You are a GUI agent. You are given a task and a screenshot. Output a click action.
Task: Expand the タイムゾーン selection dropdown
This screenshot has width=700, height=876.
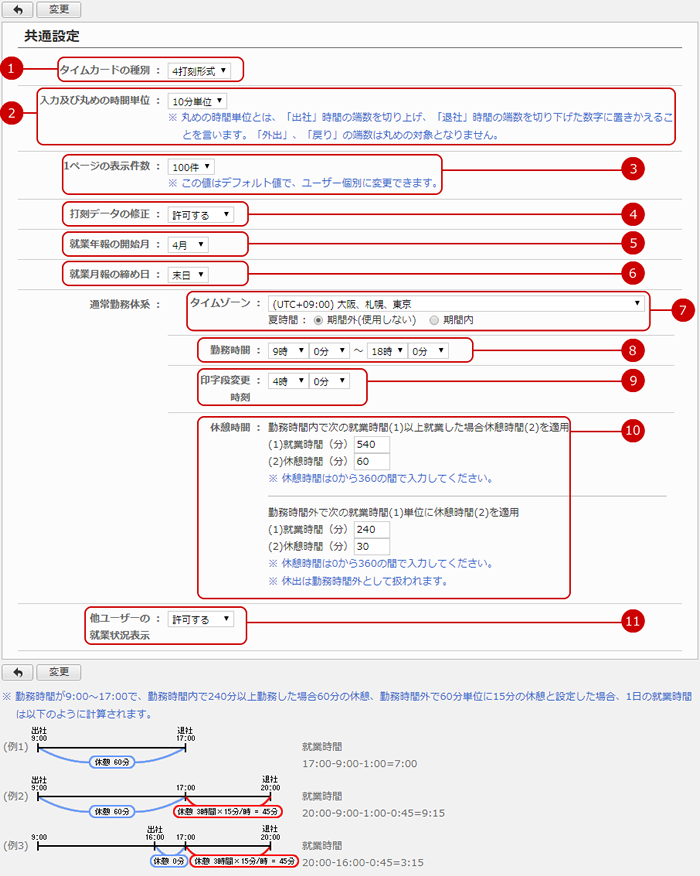point(455,303)
